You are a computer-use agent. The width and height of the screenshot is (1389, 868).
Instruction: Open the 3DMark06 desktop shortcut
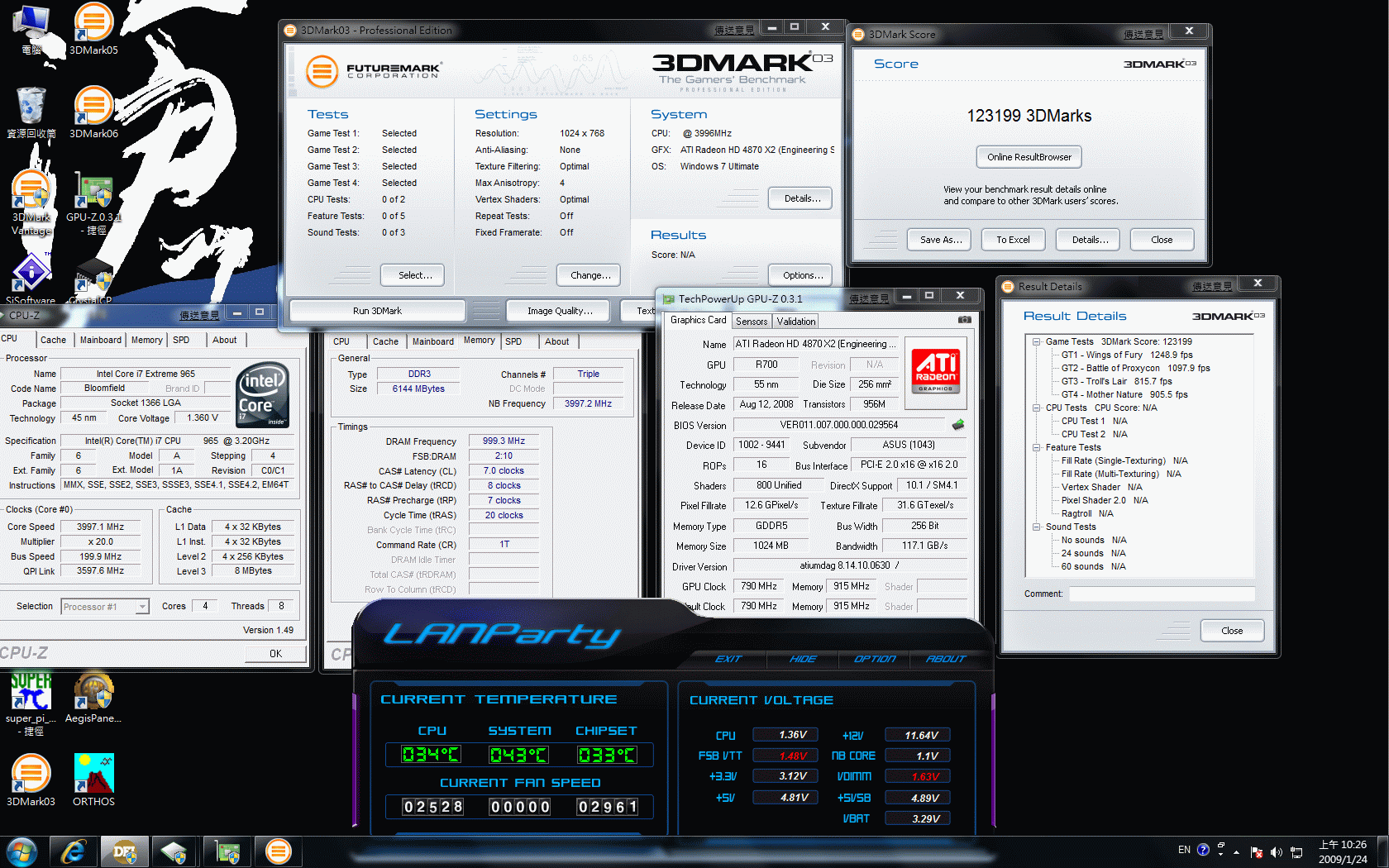click(x=93, y=112)
